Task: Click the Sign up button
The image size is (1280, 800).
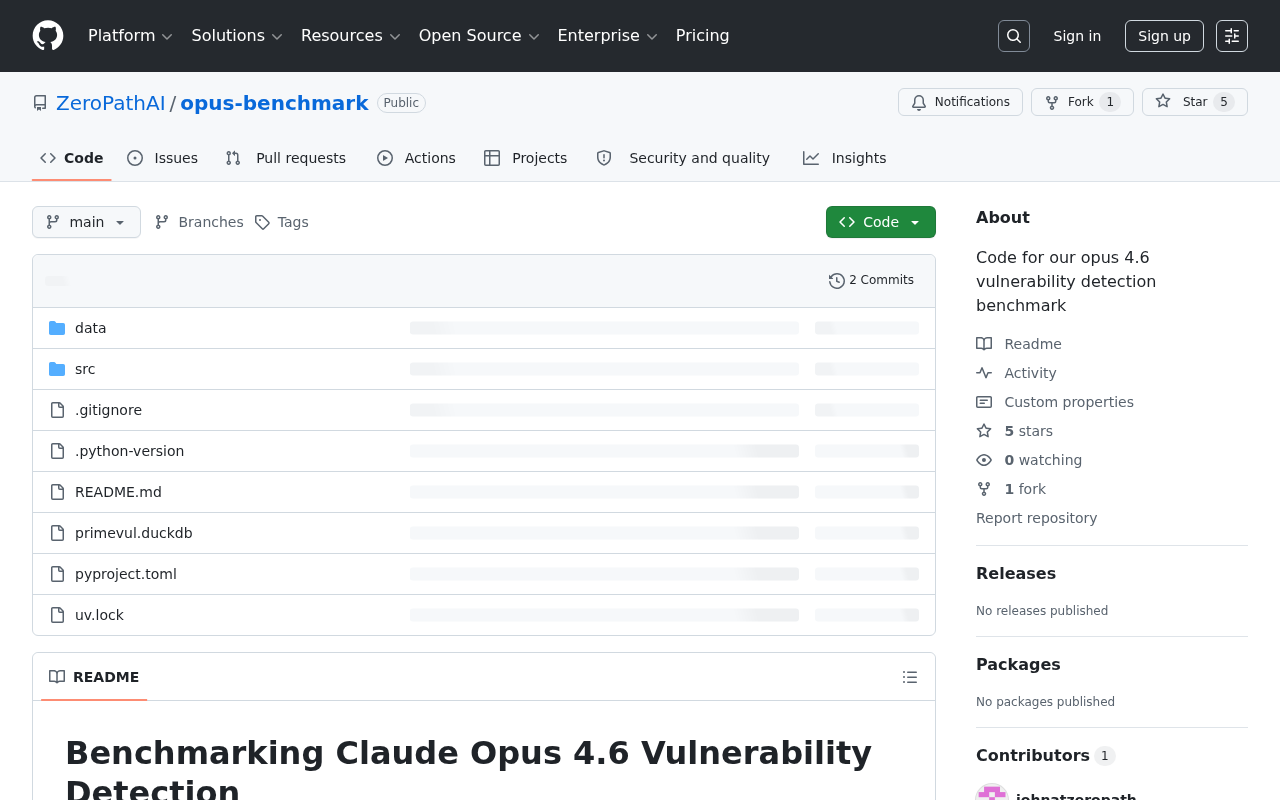Action: point(1164,36)
